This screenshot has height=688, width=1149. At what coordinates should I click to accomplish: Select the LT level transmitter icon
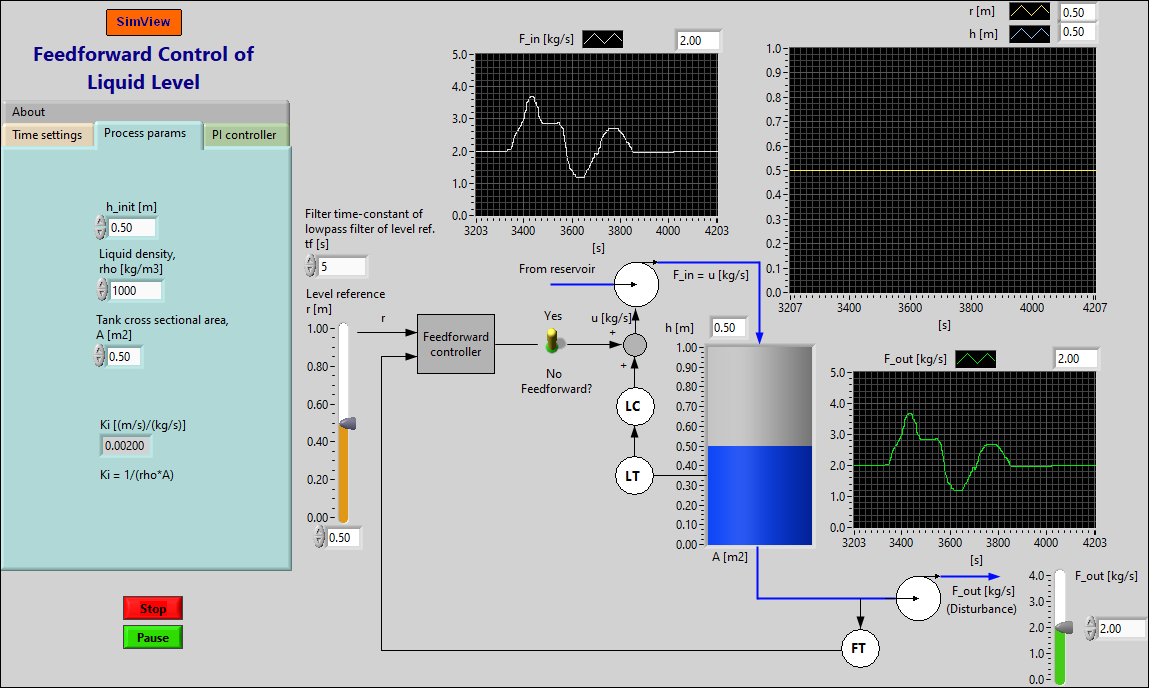click(634, 475)
